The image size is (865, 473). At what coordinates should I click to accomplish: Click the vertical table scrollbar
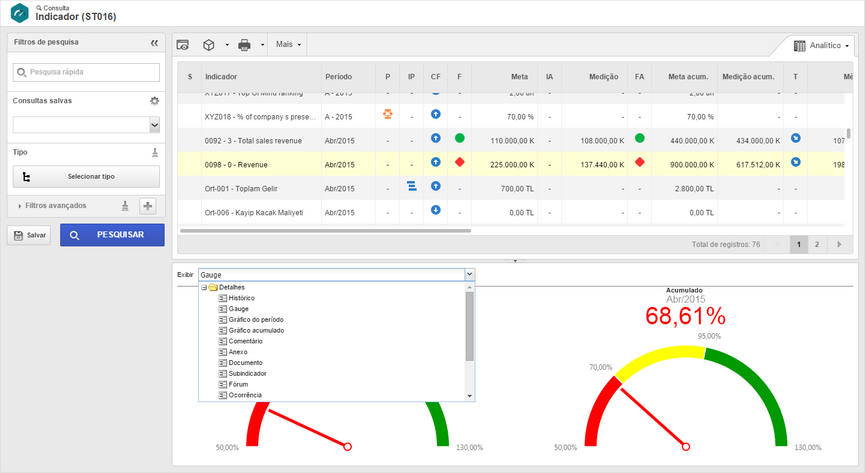(x=848, y=134)
